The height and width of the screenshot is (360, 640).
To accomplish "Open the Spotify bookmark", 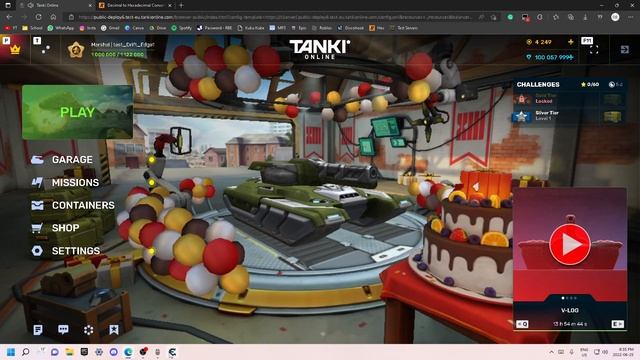I will click(x=181, y=28).
